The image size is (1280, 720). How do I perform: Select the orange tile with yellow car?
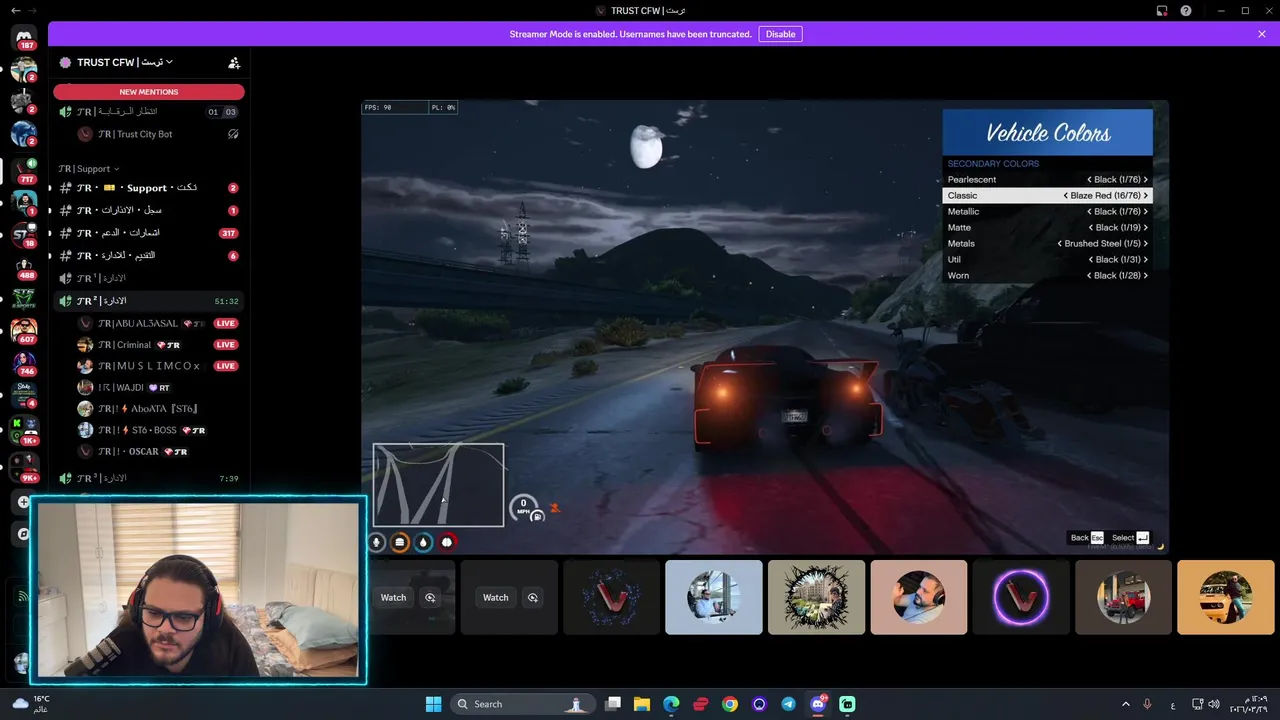point(1226,597)
